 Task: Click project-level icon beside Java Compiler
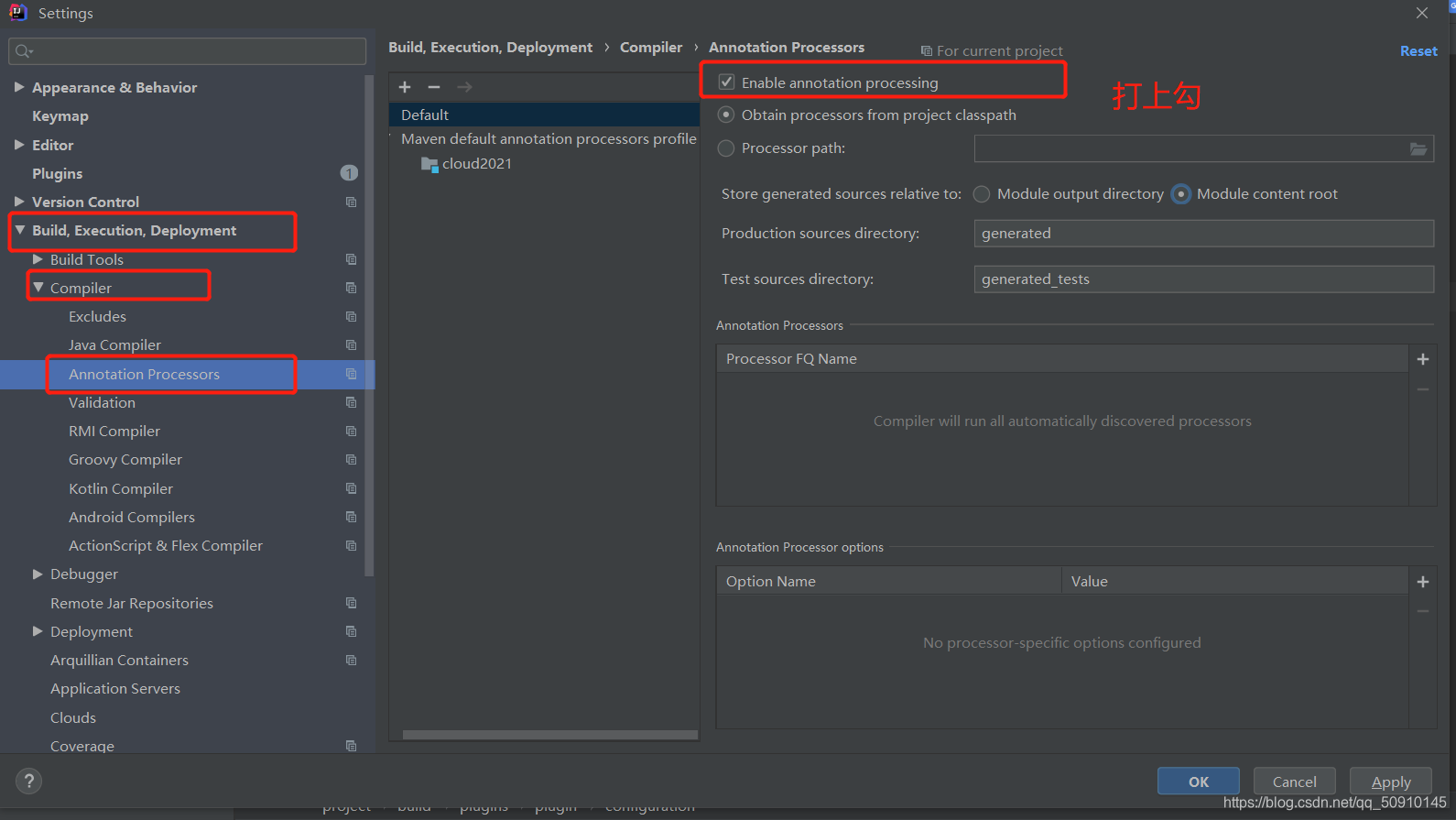351,344
